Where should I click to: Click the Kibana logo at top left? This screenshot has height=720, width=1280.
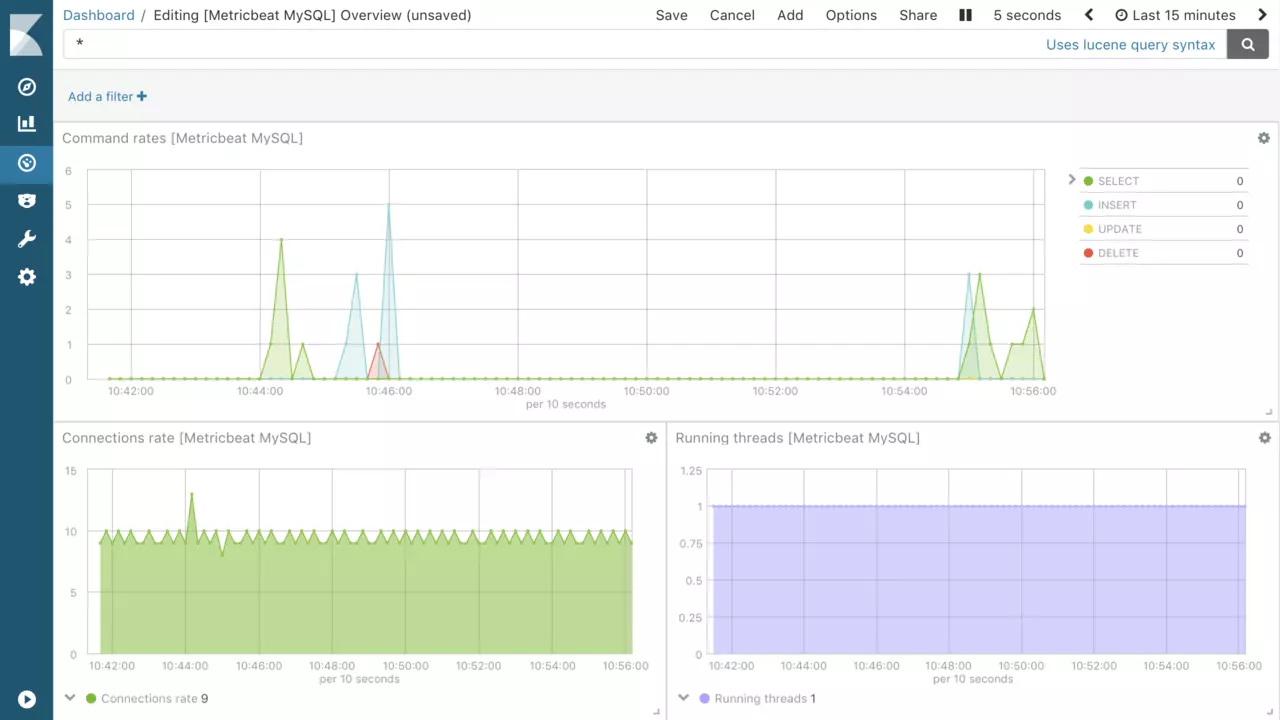click(x=26, y=35)
